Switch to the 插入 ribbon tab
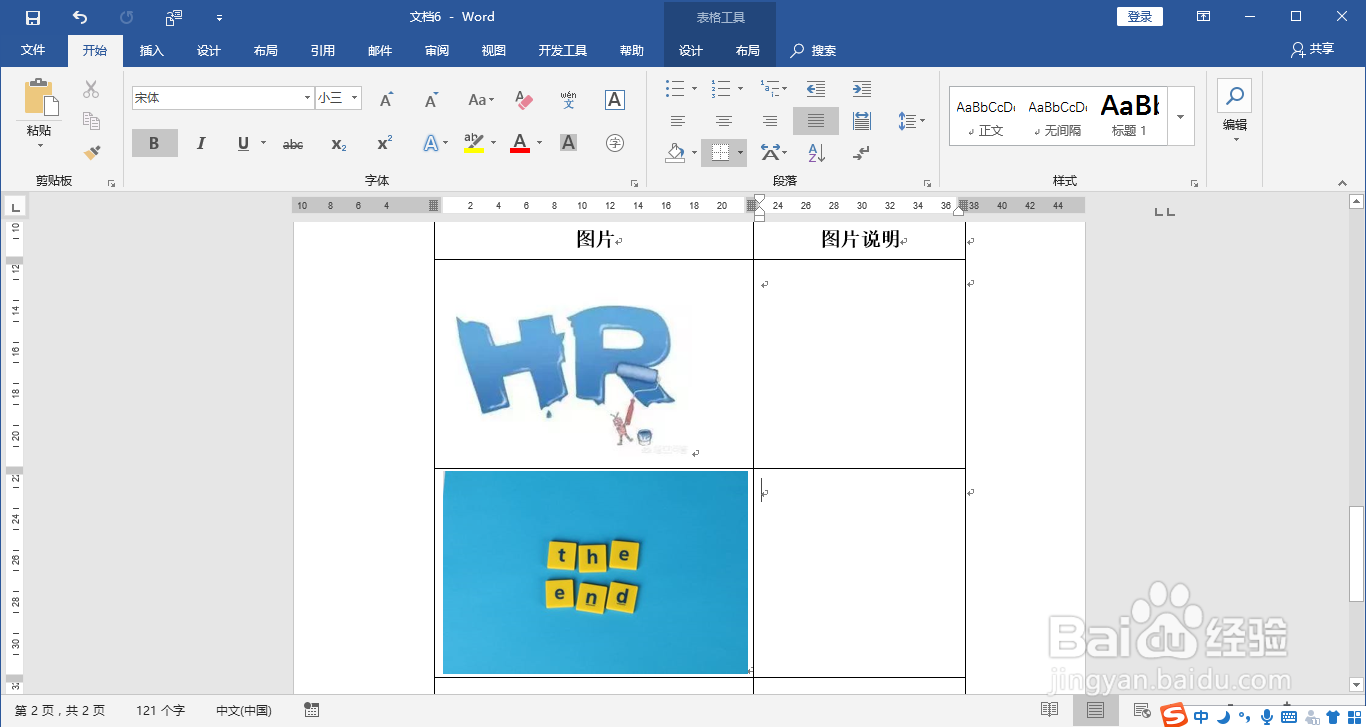1366x727 pixels. (x=152, y=50)
